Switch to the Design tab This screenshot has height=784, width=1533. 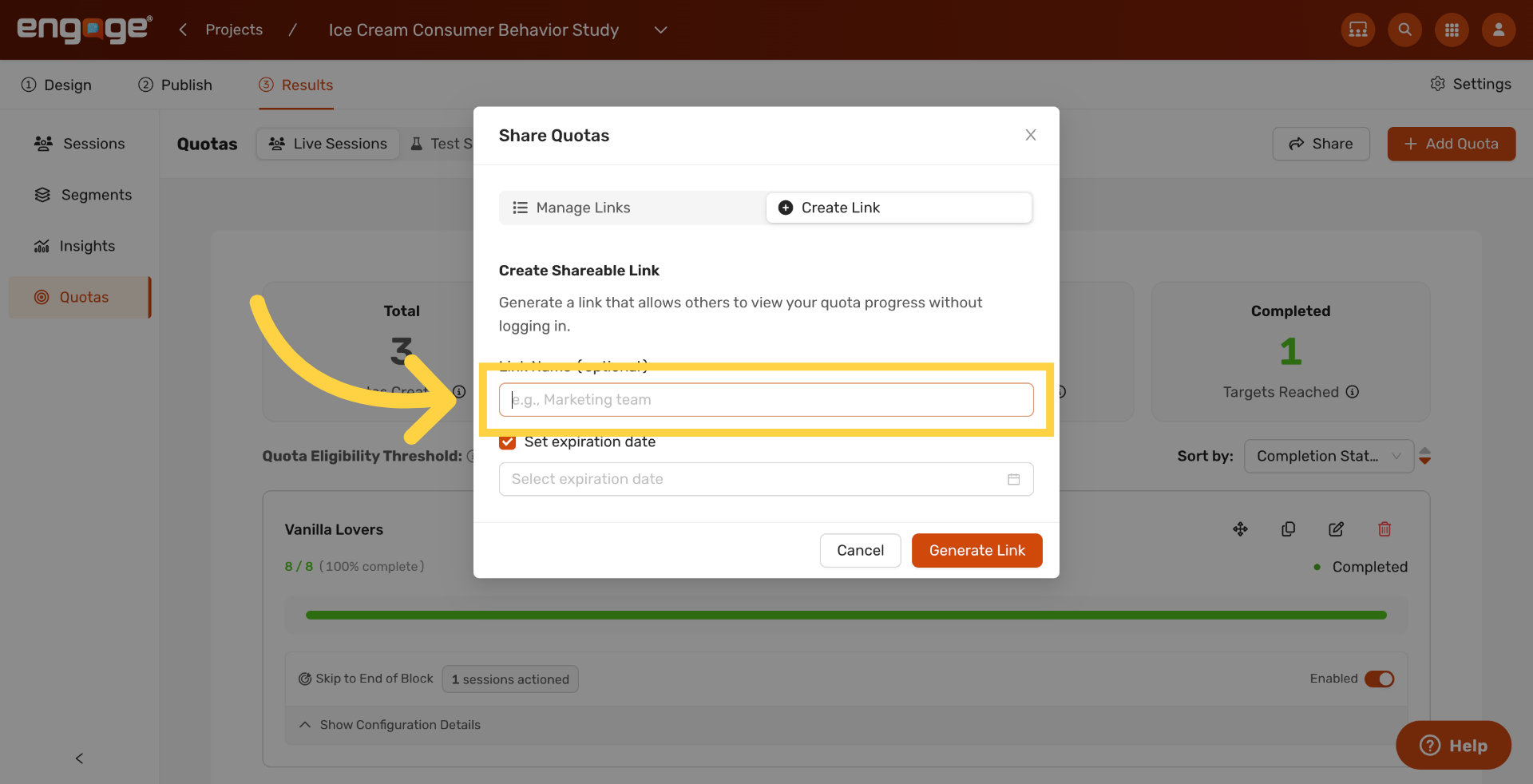click(x=57, y=85)
